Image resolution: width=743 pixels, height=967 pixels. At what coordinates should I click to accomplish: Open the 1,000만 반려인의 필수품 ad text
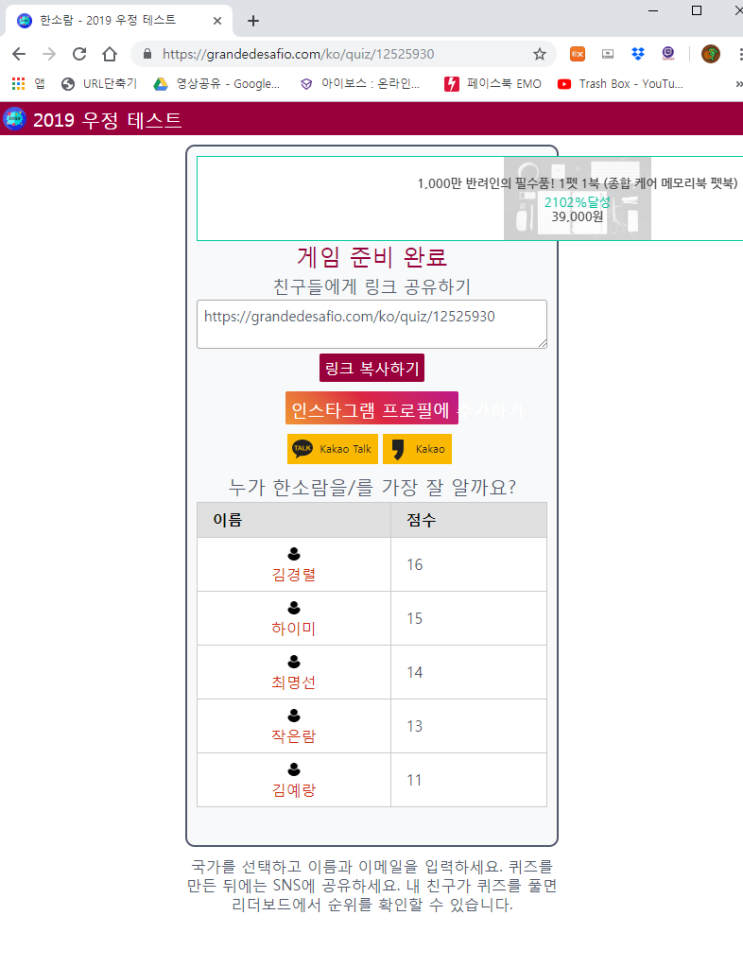(x=577, y=183)
